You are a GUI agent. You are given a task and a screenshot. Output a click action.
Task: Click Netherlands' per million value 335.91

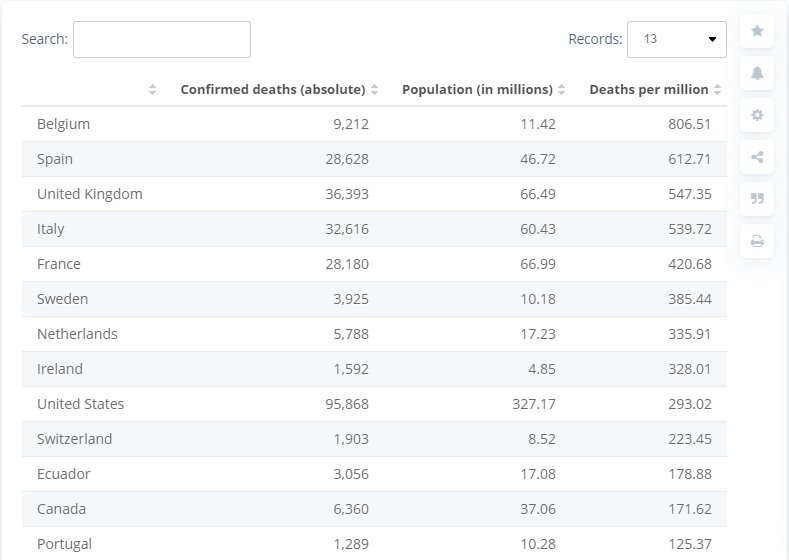pos(689,334)
